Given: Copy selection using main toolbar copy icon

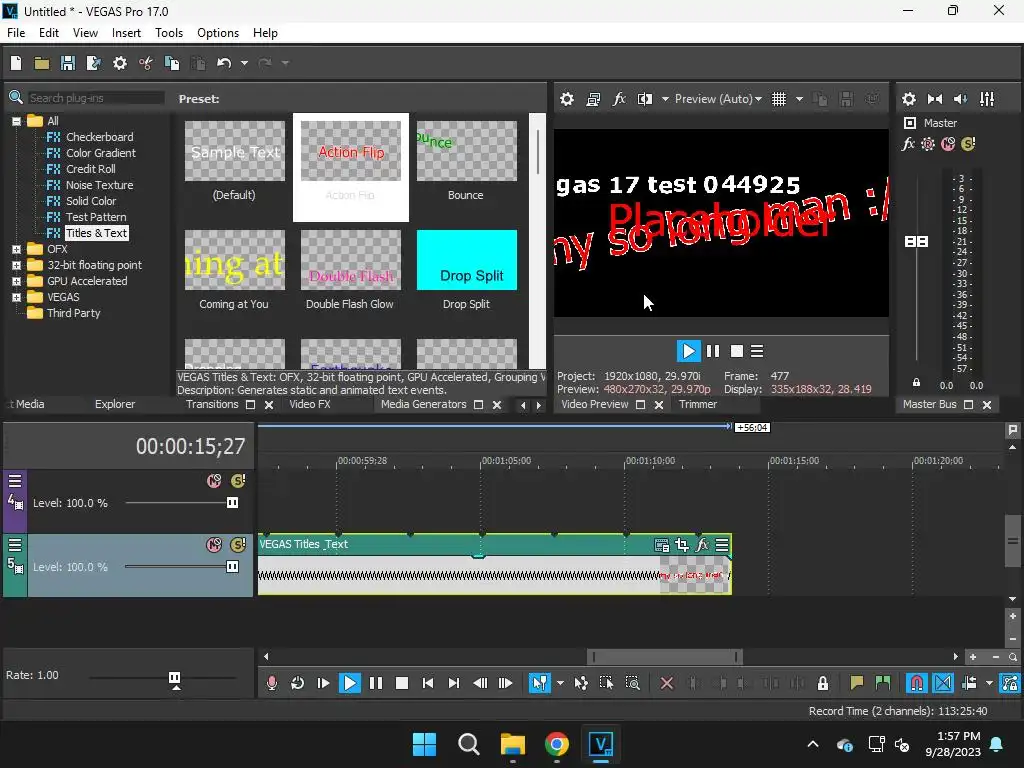Looking at the screenshot, I should [172, 63].
